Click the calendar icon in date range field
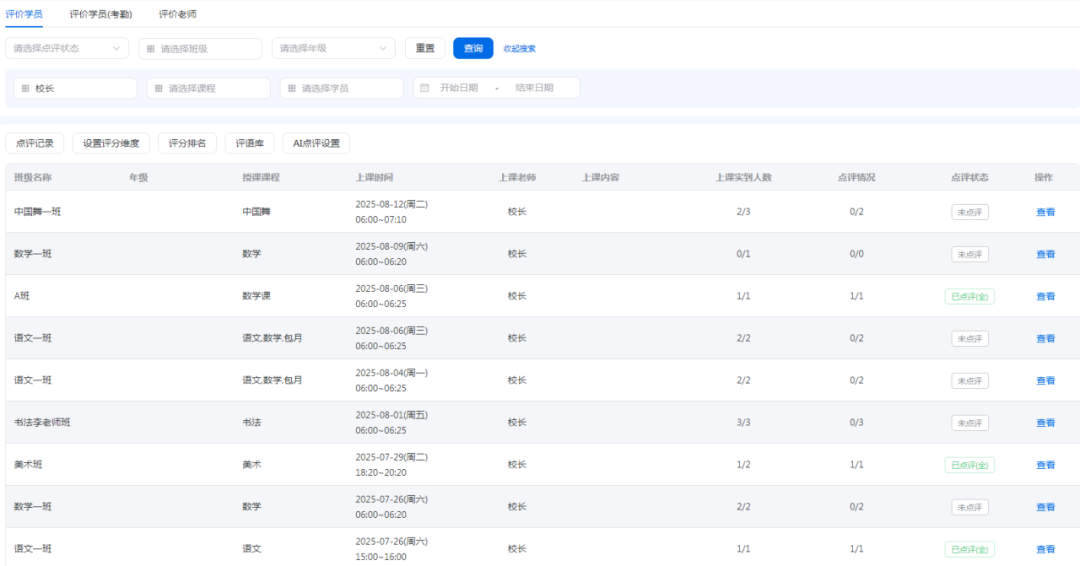Screen dimensions: 1080x566 pos(425,88)
